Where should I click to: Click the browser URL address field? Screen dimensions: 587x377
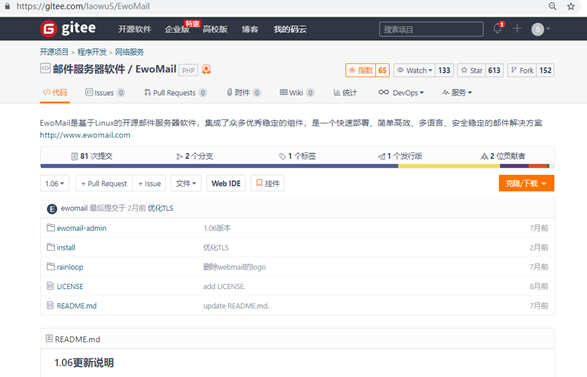pos(83,6)
